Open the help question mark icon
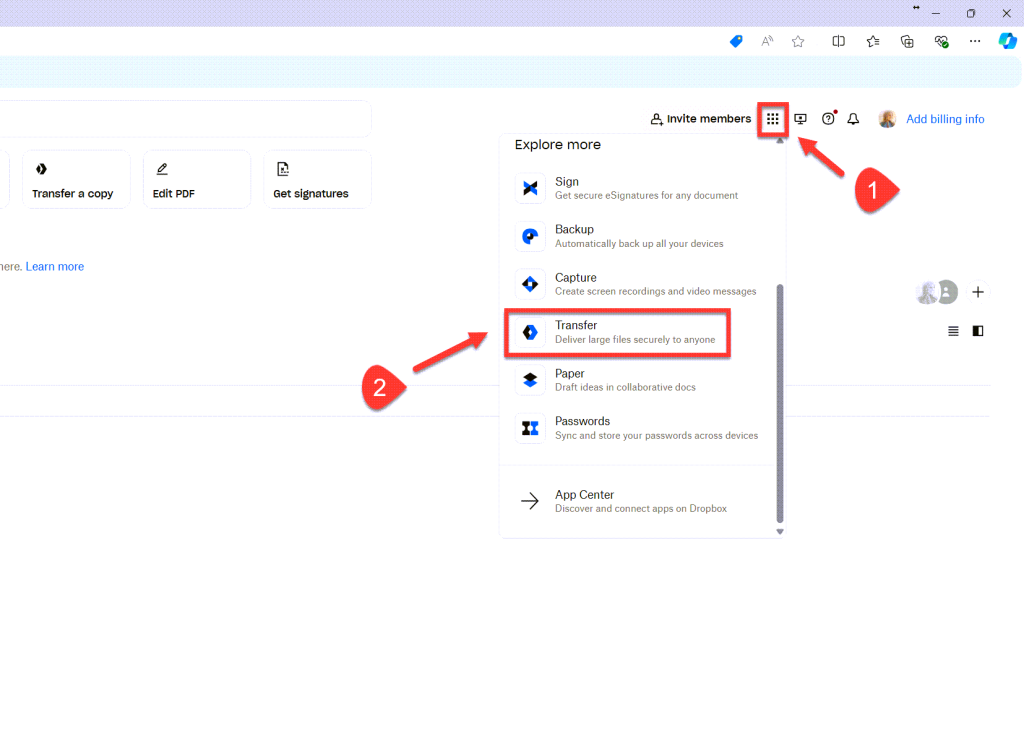Viewport: 1024px width, 755px height. point(828,119)
